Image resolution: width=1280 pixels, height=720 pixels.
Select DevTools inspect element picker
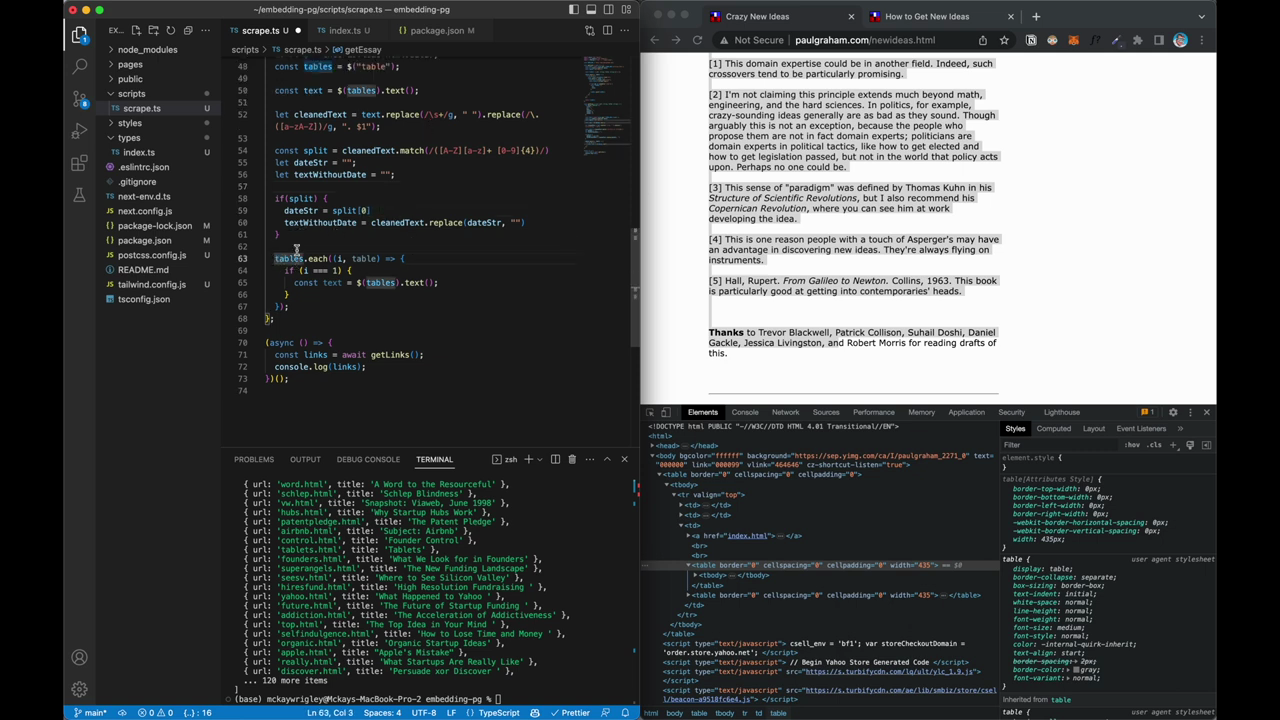point(650,412)
